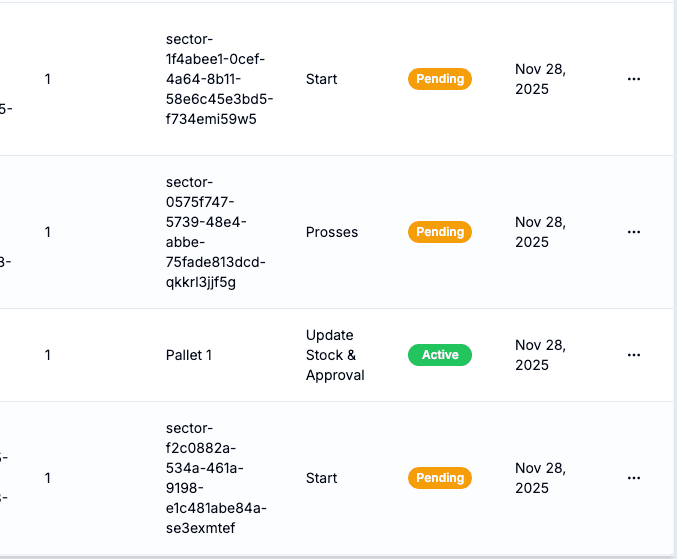
Task: Click the Nov 28, 2025 date in the Pallet 1 row
Action: 539,355
